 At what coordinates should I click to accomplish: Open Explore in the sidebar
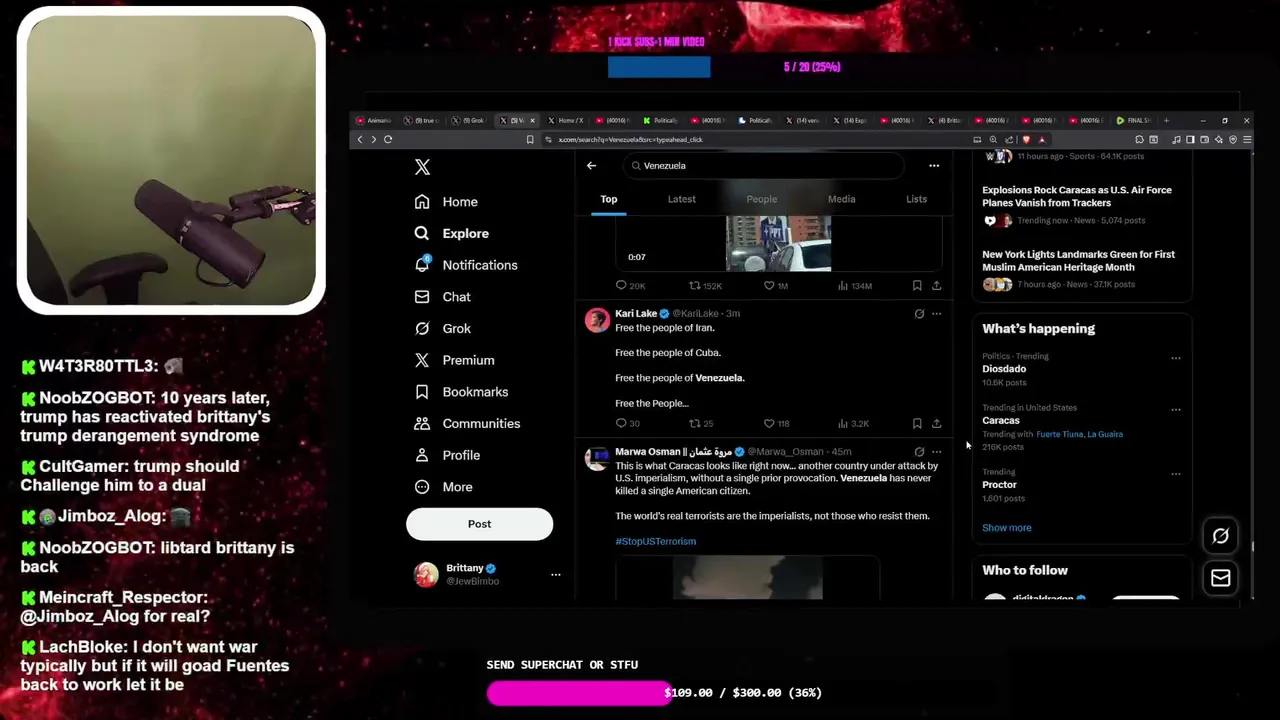[452, 233]
